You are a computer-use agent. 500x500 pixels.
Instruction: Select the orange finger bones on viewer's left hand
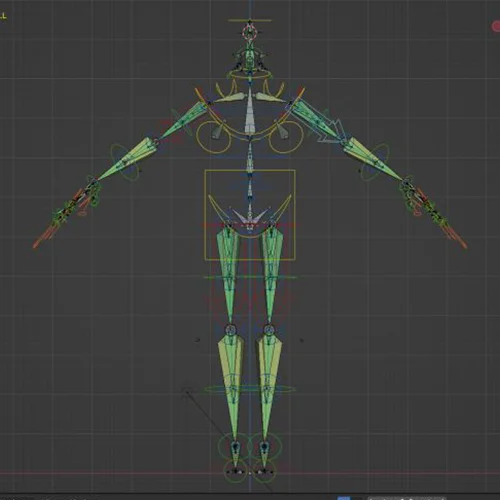(47, 236)
